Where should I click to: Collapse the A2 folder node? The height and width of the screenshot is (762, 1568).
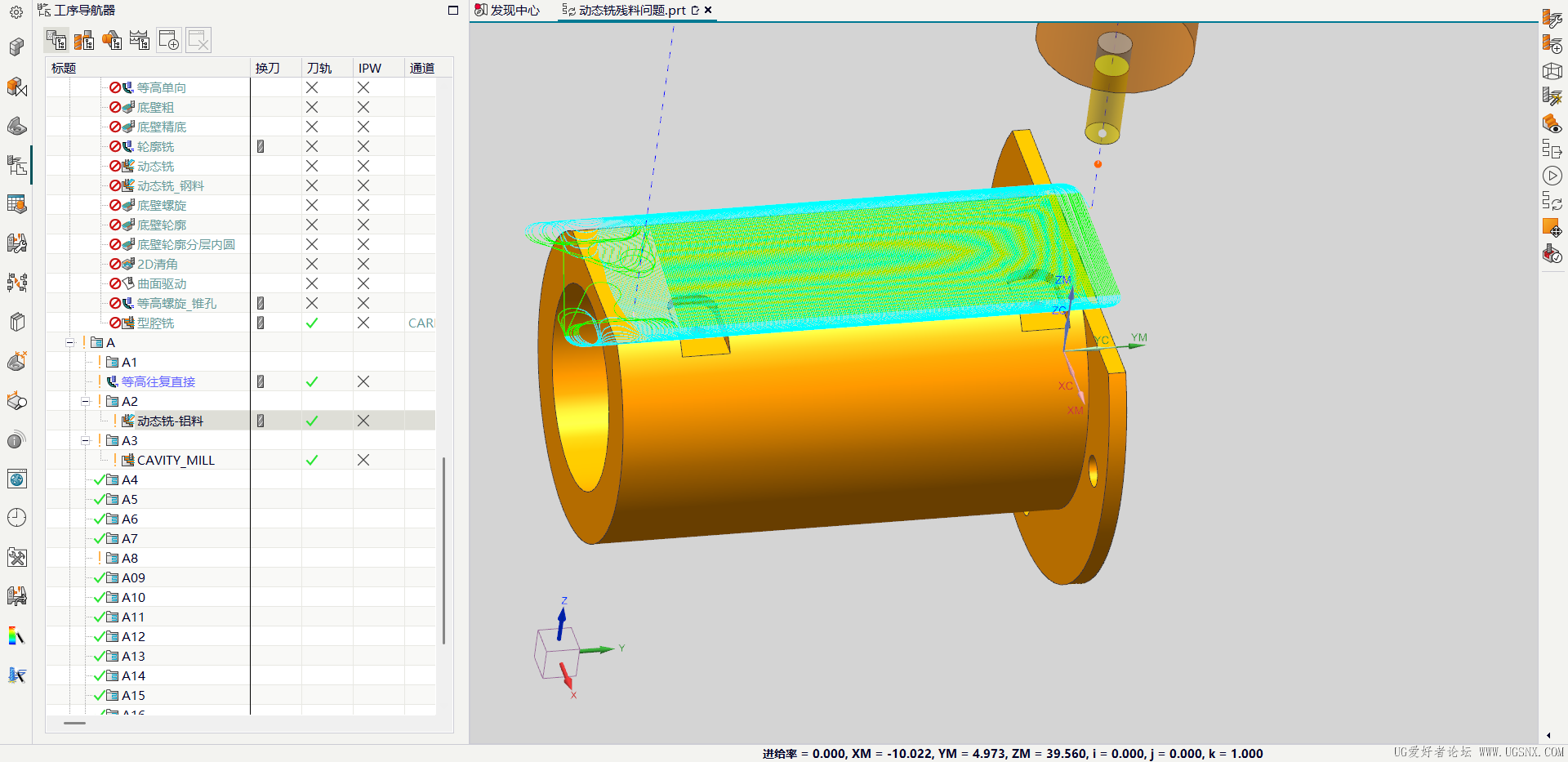point(85,402)
